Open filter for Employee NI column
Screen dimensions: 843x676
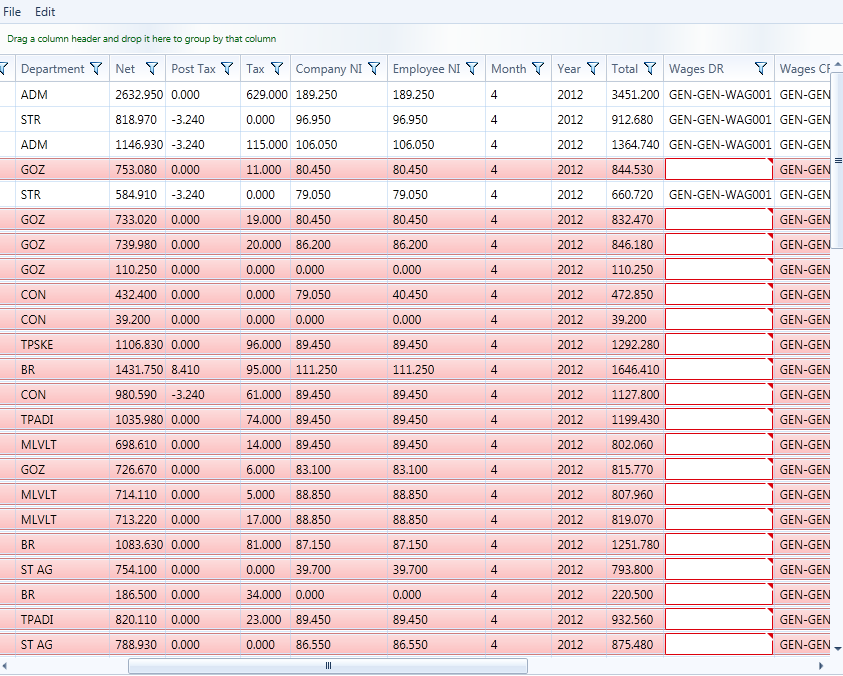(472, 69)
